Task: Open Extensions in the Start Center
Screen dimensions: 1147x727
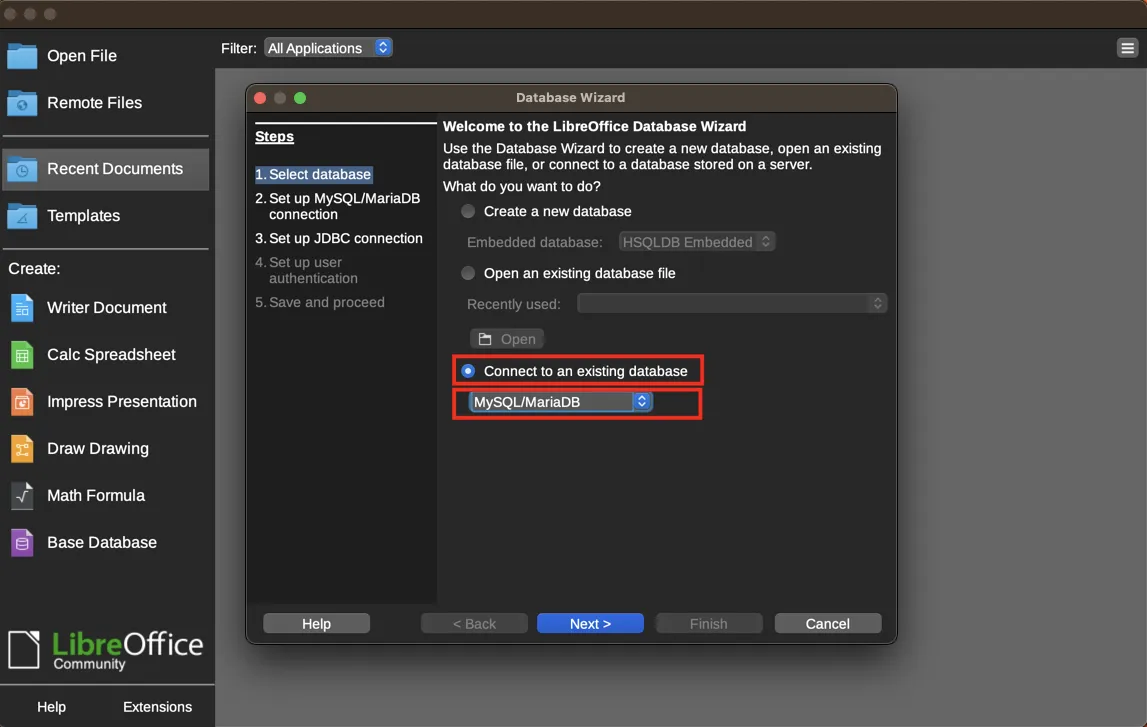Action: pos(157,707)
